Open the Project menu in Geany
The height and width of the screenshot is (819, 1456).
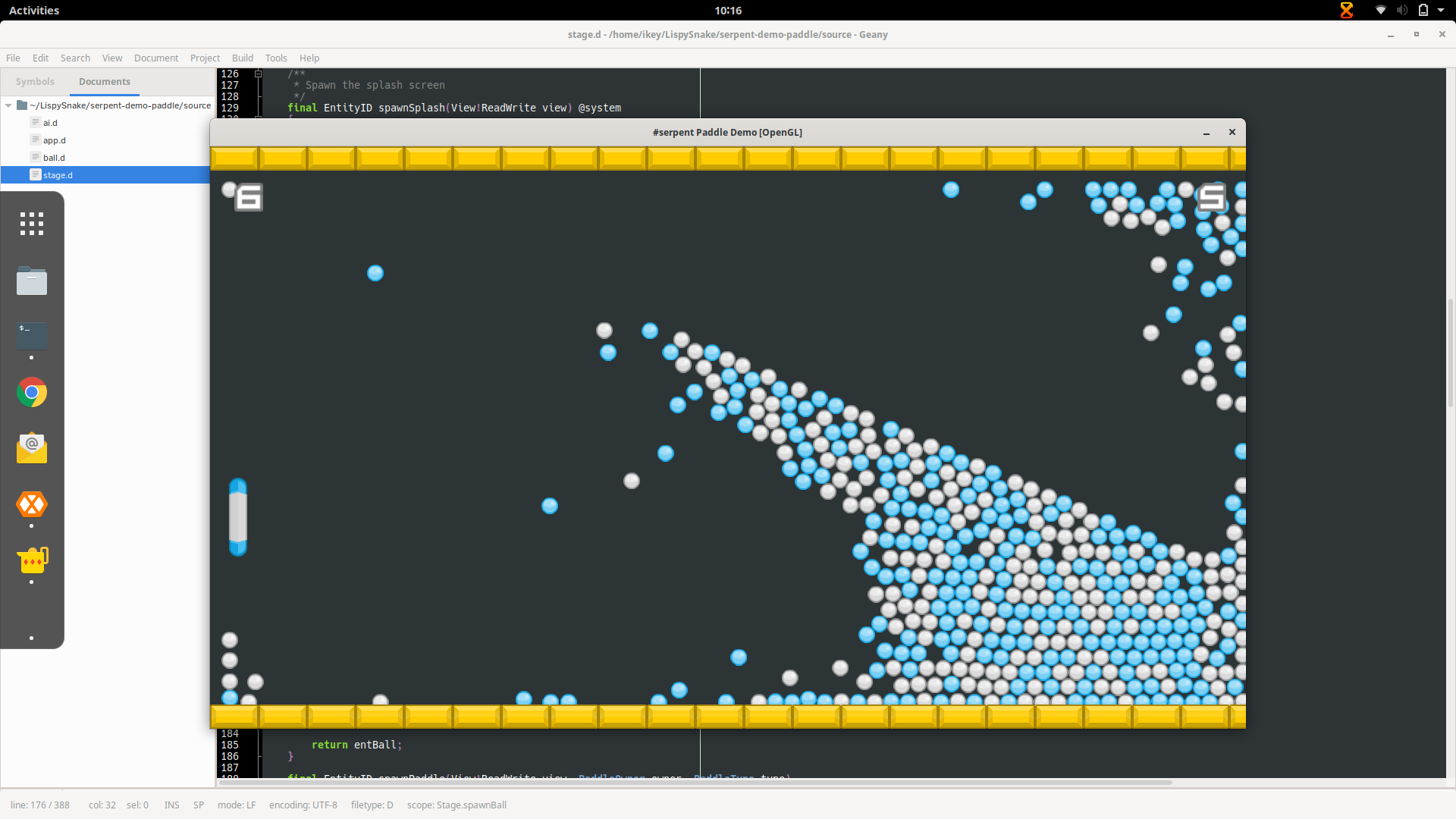tap(205, 58)
